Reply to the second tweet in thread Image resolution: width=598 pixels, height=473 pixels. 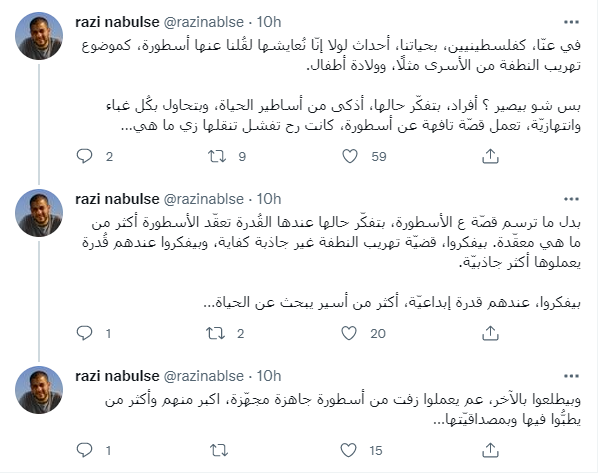tap(84, 333)
